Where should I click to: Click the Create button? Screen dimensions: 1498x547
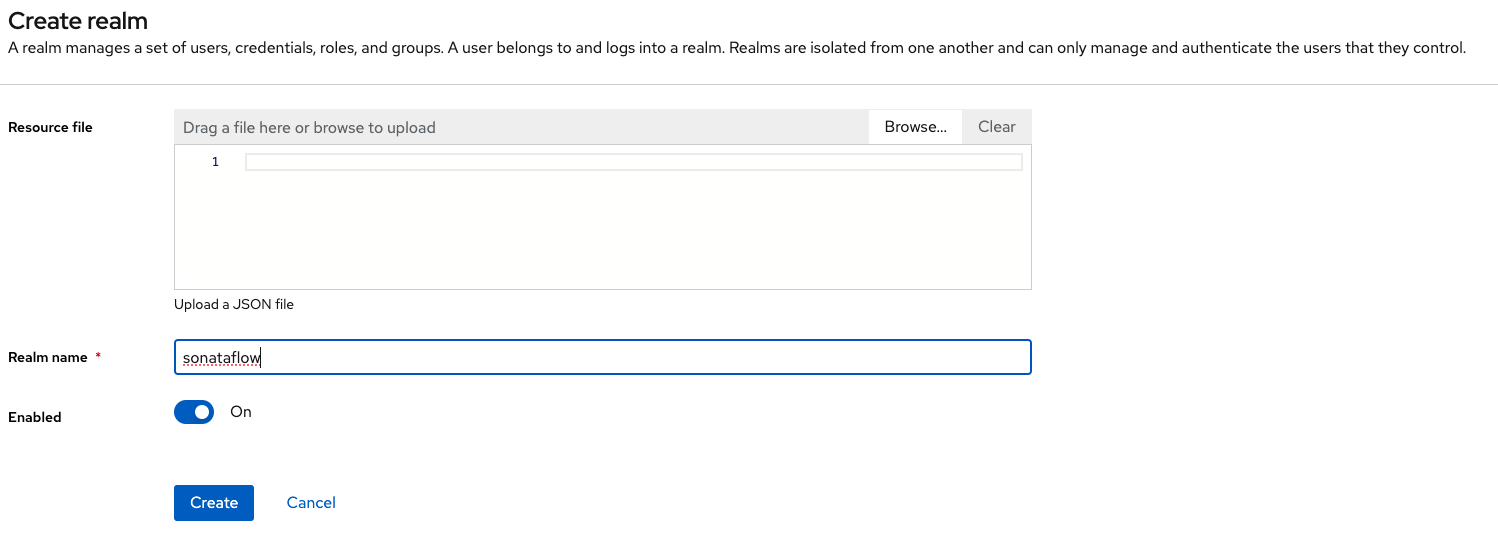point(214,503)
